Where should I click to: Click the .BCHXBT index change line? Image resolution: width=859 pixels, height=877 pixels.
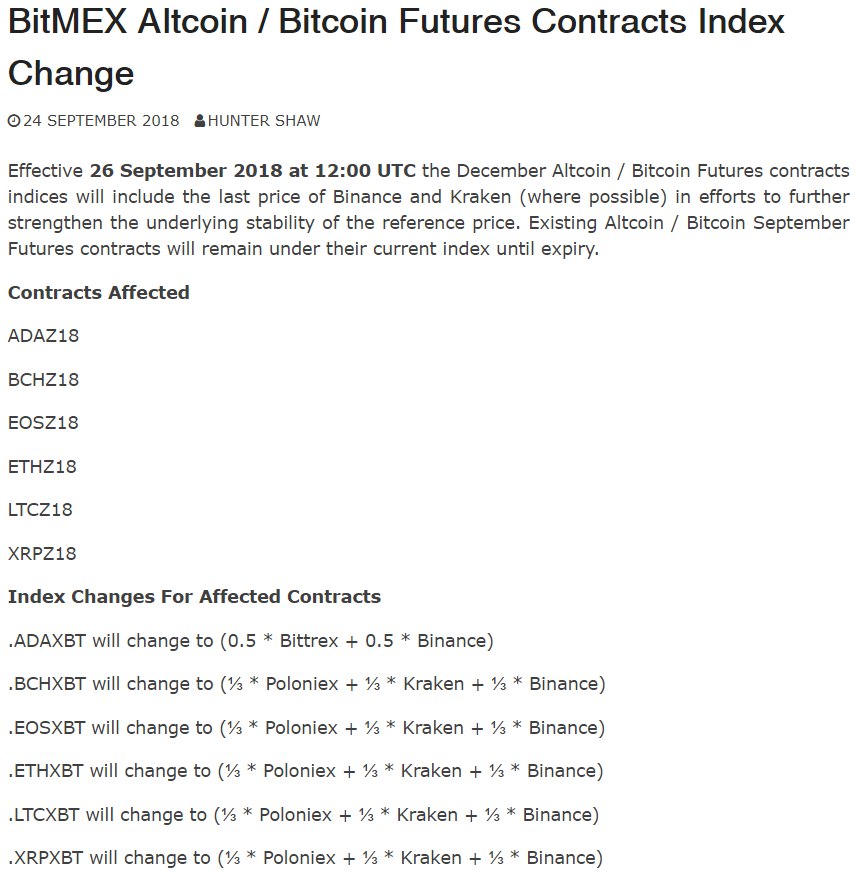[306, 685]
